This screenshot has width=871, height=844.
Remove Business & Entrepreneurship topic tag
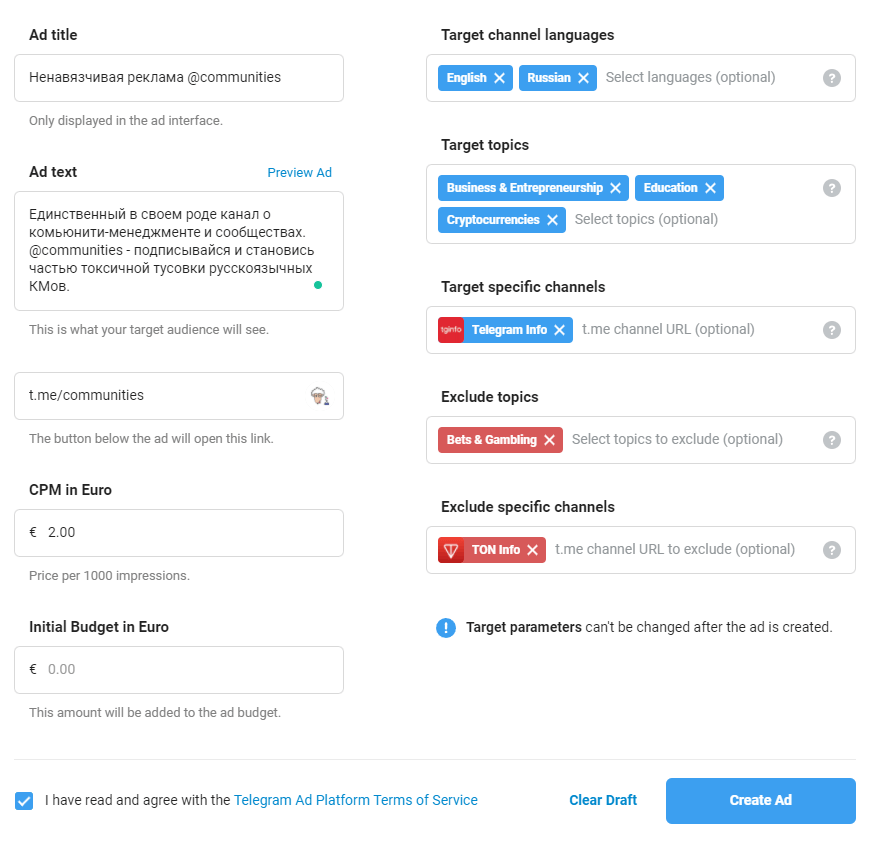[615, 188]
